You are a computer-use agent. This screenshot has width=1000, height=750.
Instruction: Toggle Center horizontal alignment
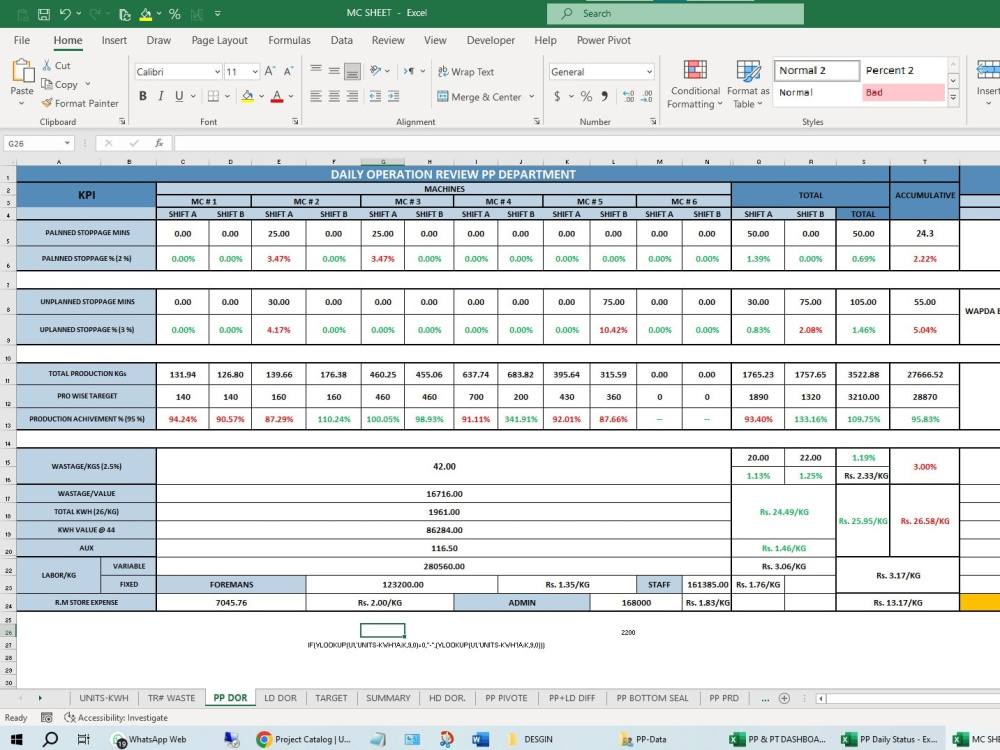coord(334,96)
